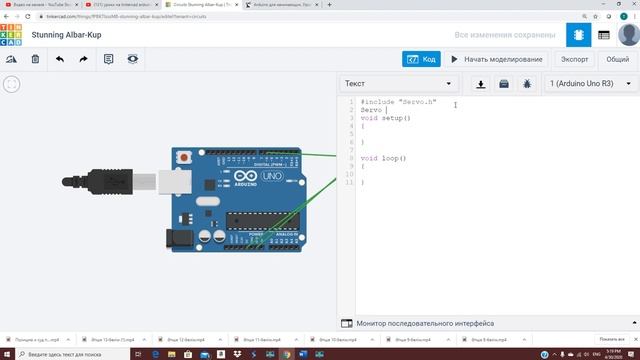Click the void setup() code line
The width and height of the screenshot is (640, 360).
point(385,118)
